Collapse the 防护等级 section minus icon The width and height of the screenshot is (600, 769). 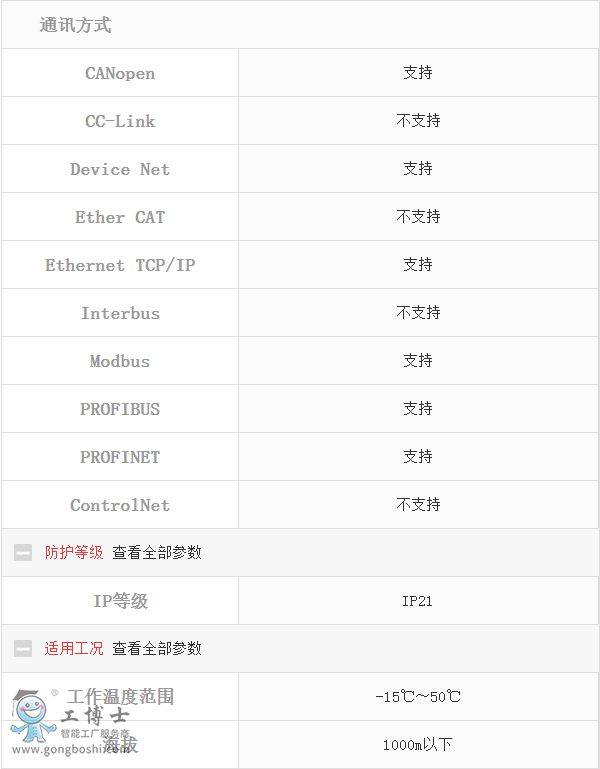coord(23,553)
